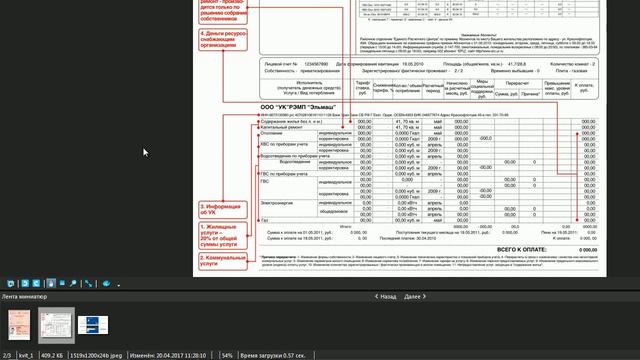
Task: Go to previous image with Назад
Action: [385, 297]
